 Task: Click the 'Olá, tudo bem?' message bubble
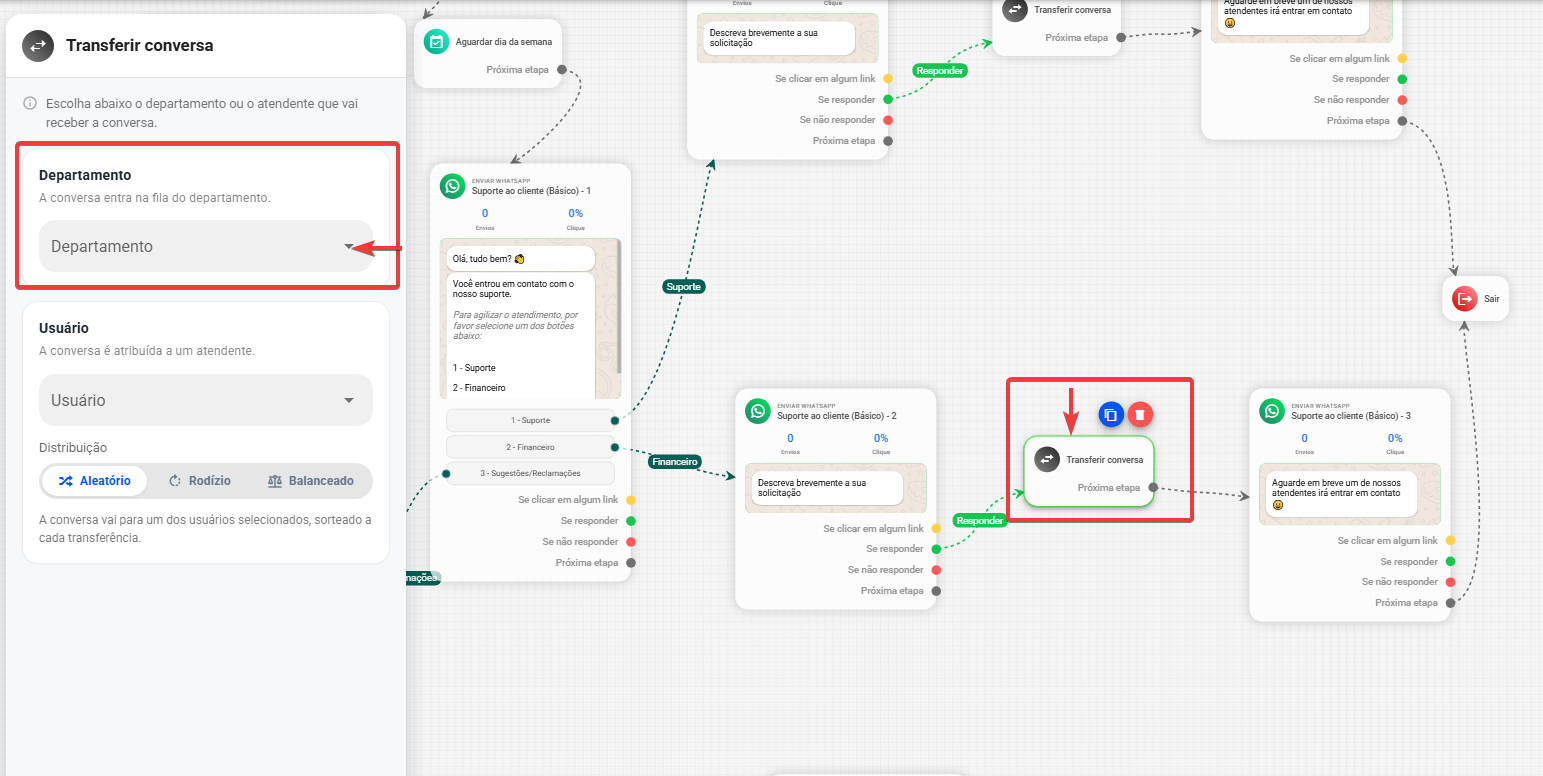[520, 258]
